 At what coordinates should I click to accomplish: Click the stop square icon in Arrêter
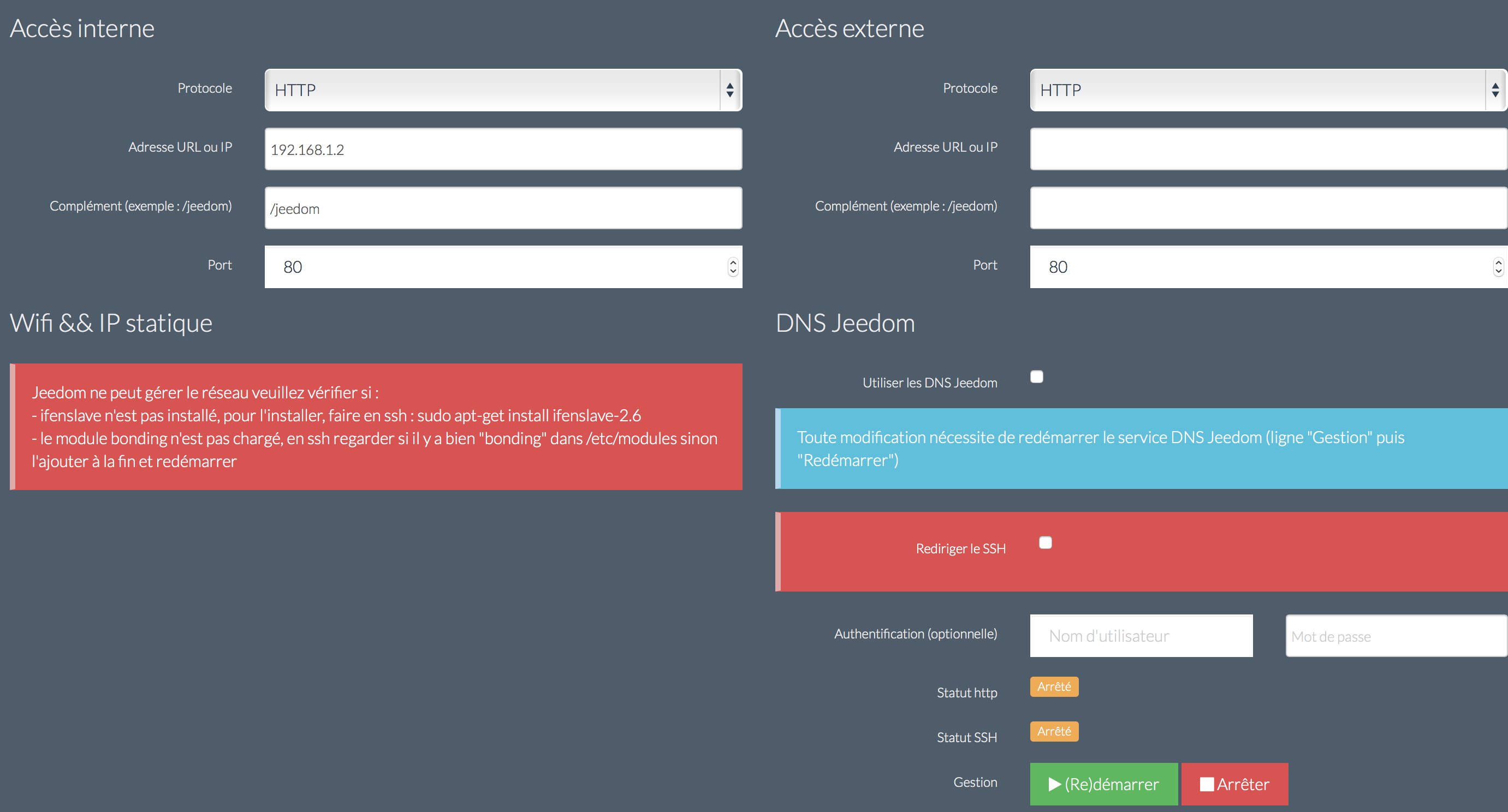[x=1207, y=785]
